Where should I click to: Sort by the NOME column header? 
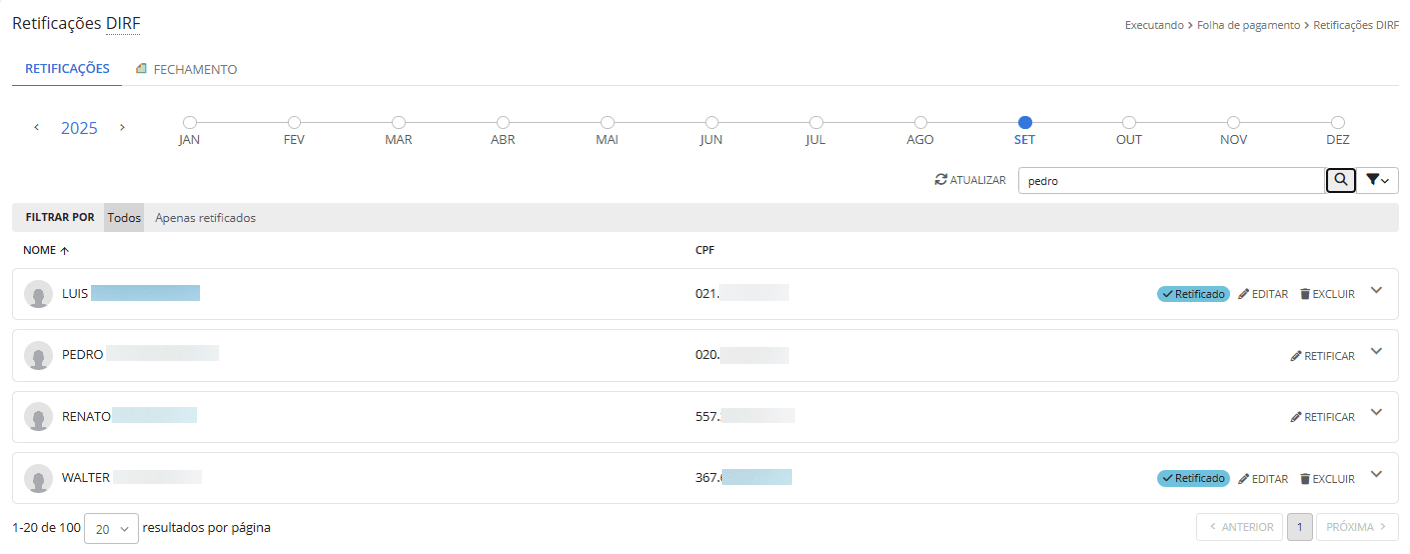(x=45, y=250)
